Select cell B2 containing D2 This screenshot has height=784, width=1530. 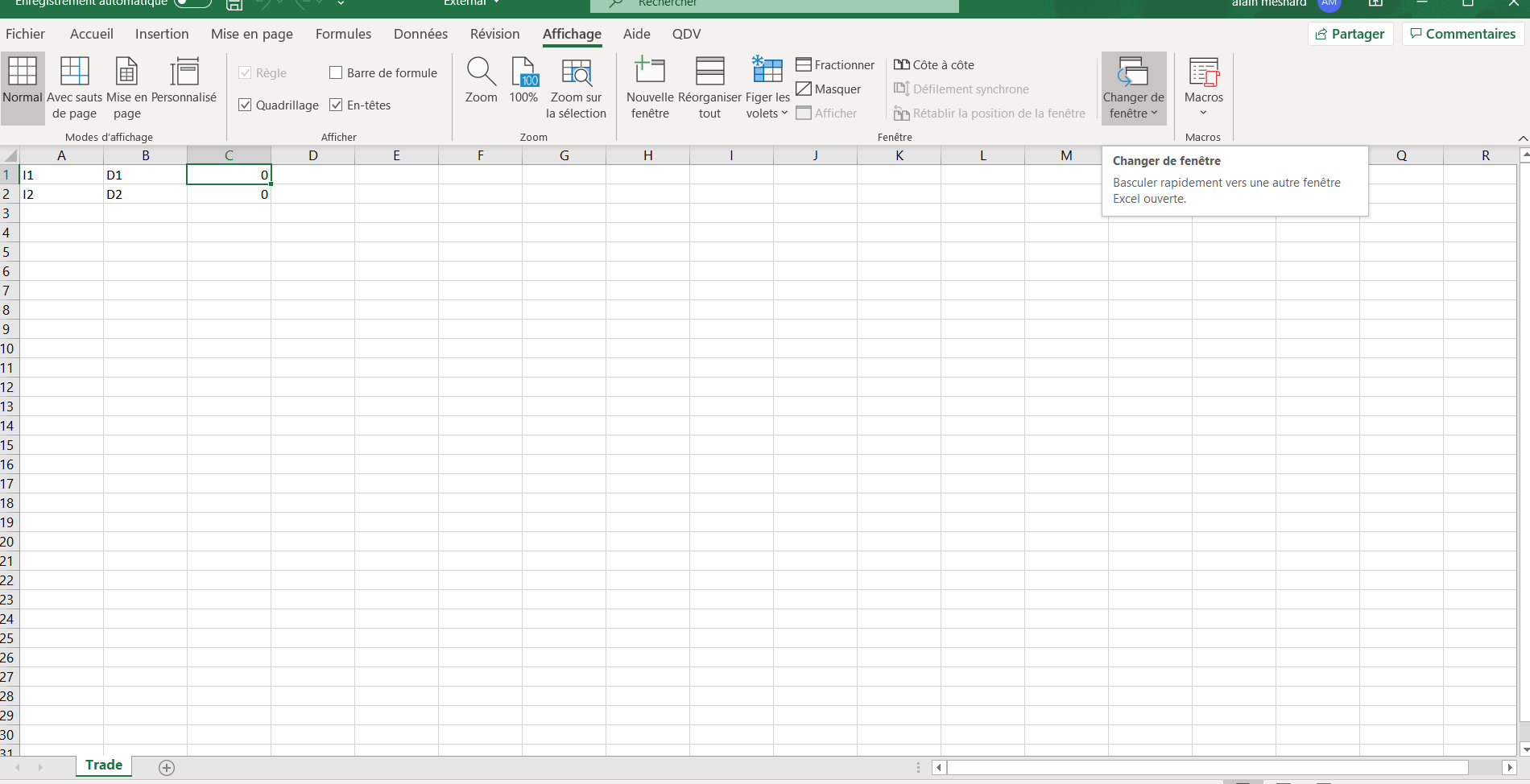[145, 194]
